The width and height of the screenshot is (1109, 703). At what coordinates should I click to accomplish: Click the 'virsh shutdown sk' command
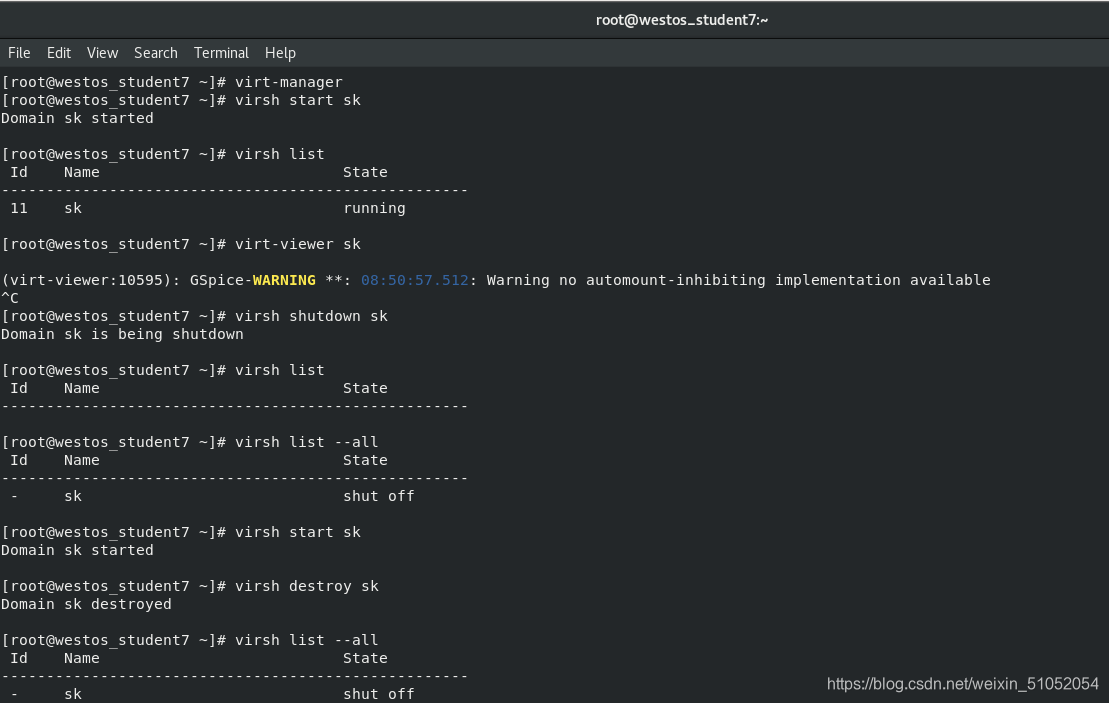[311, 316]
